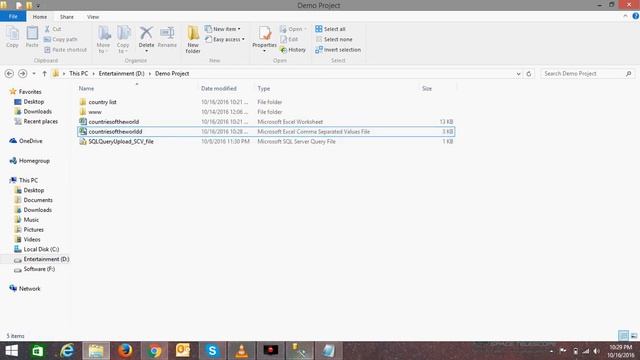Go back with the Back arrow
Image resolution: width=640 pixels, height=360 pixels.
9,73
